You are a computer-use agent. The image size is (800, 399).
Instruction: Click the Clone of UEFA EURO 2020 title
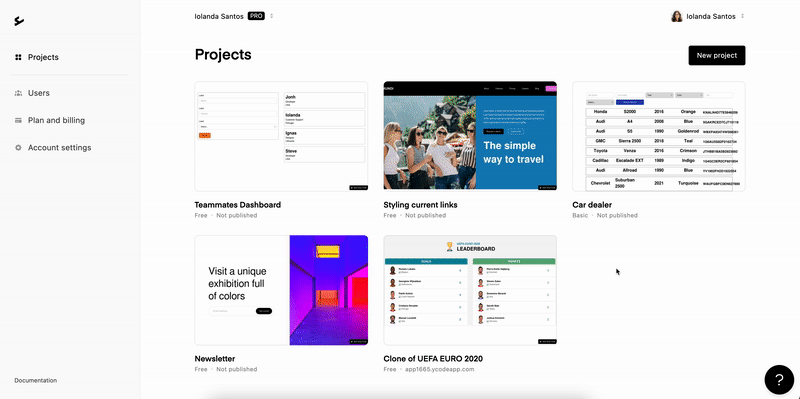tap(433, 359)
